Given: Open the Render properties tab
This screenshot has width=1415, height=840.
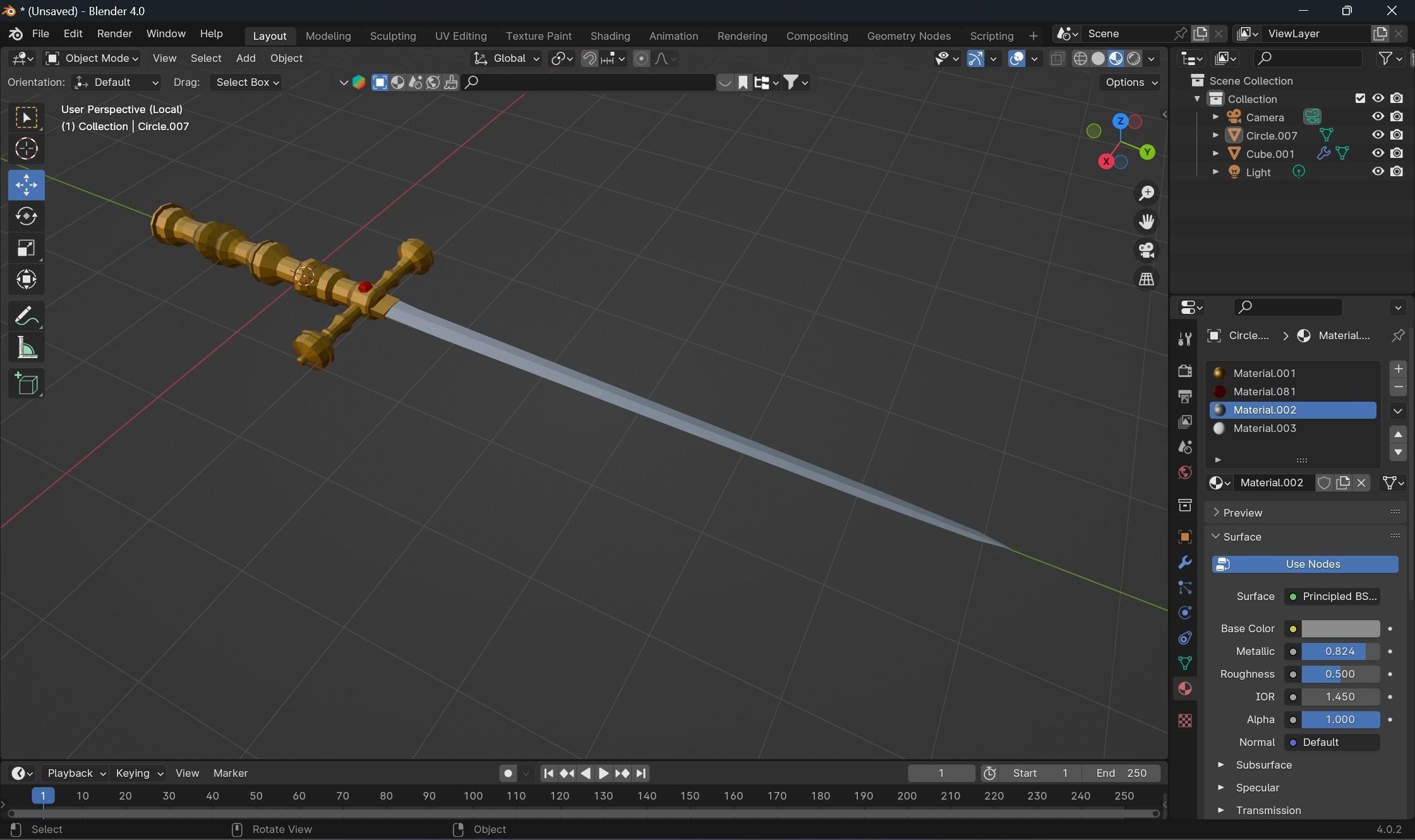Looking at the screenshot, I should point(1185,371).
